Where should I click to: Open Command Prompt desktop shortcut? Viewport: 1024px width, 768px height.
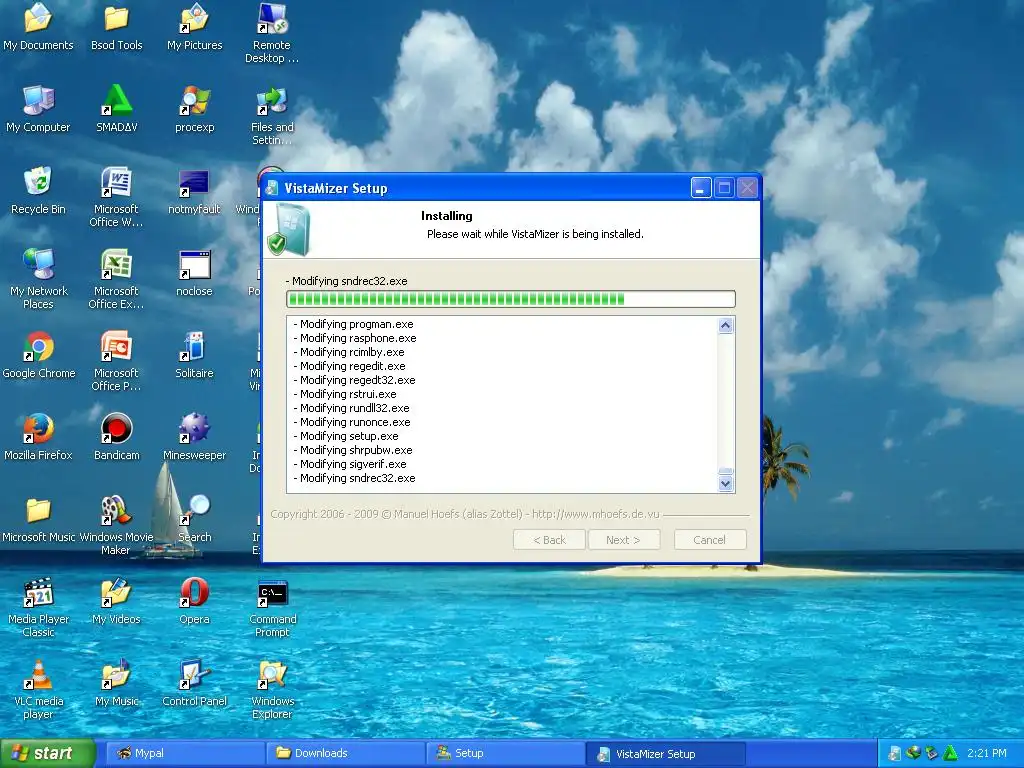click(272, 608)
